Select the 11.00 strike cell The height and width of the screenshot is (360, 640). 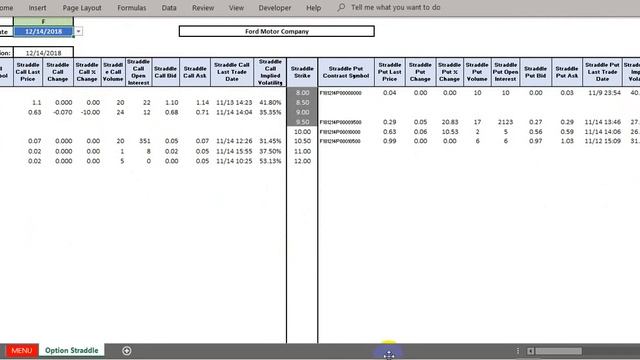tap(302, 151)
